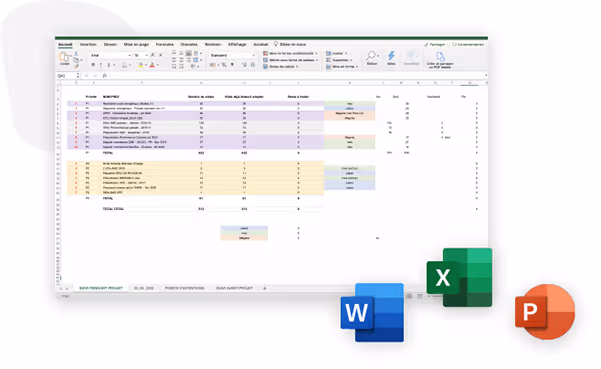Image resolution: width=601 pixels, height=369 pixels.
Task: Open the Accueil ribbon tab
Action: coord(65,44)
